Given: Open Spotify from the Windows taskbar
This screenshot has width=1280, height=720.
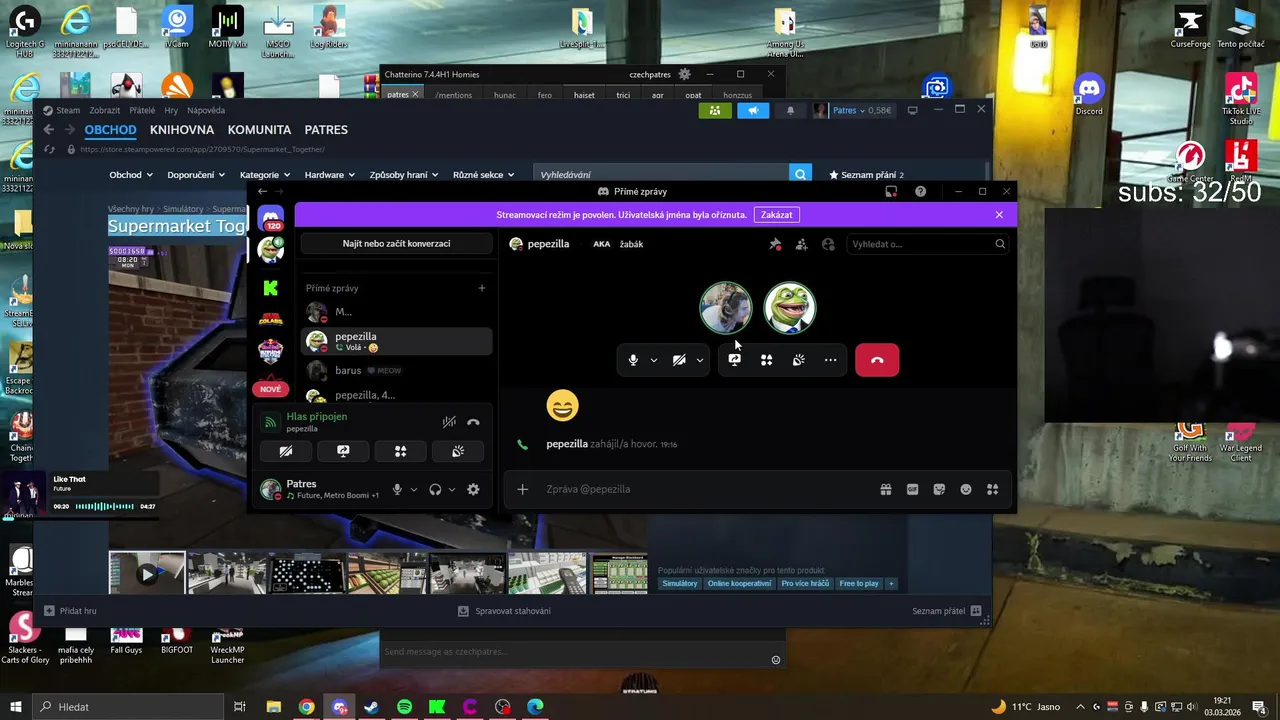Looking at the screenshot, I should point(404,707).
